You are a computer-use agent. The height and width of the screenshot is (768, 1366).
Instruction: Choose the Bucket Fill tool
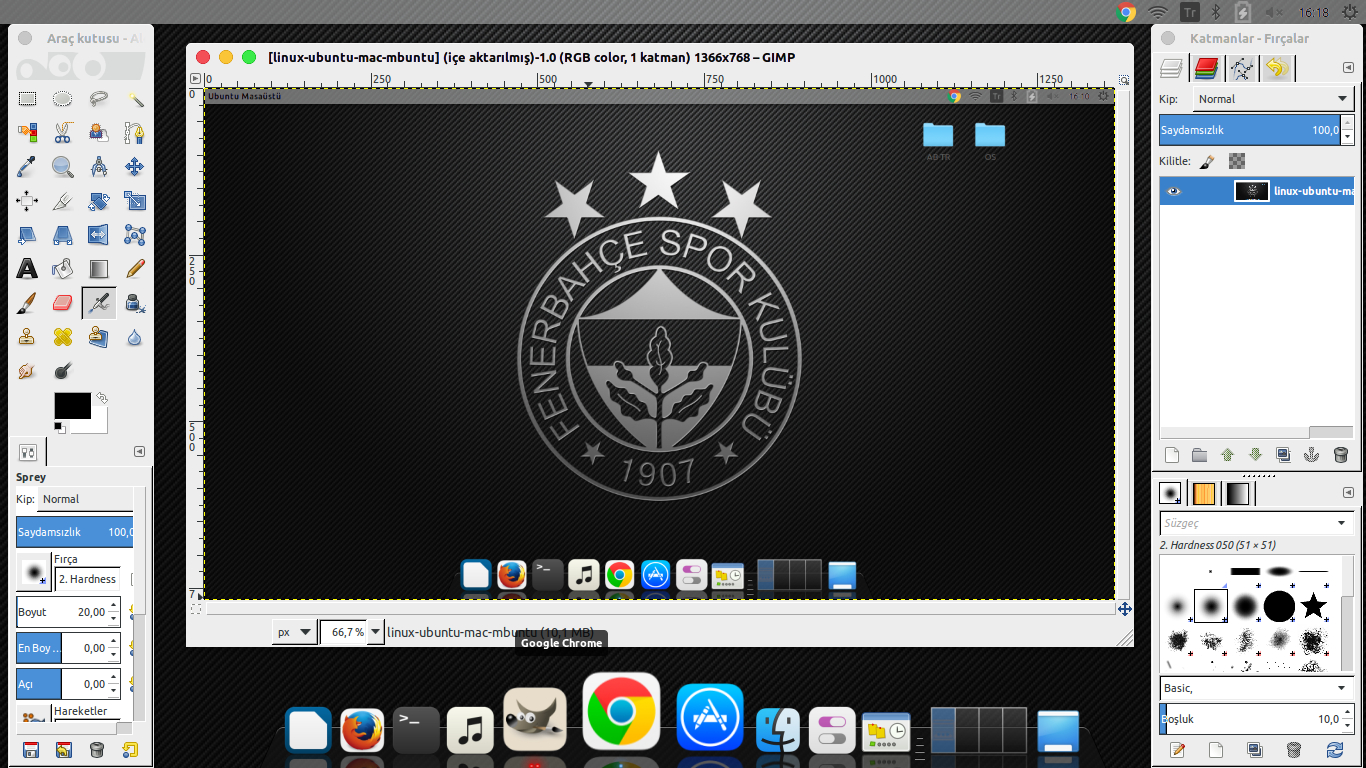pyautogui.click(x=63, y=268)
